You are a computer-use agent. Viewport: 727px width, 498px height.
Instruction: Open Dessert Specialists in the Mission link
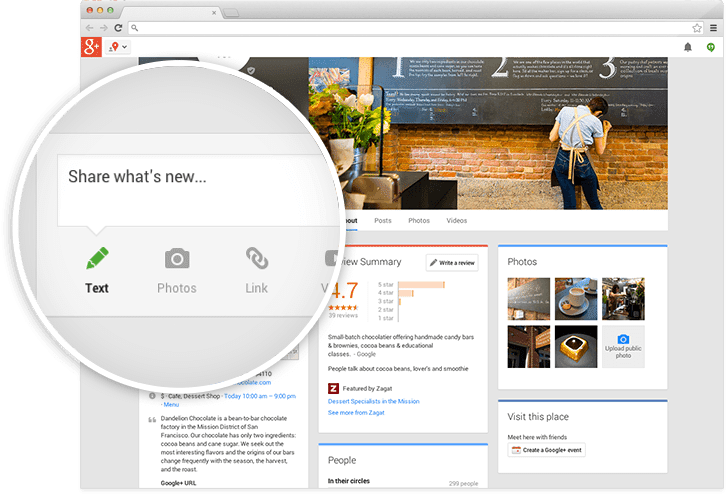(x=373, y=401)
